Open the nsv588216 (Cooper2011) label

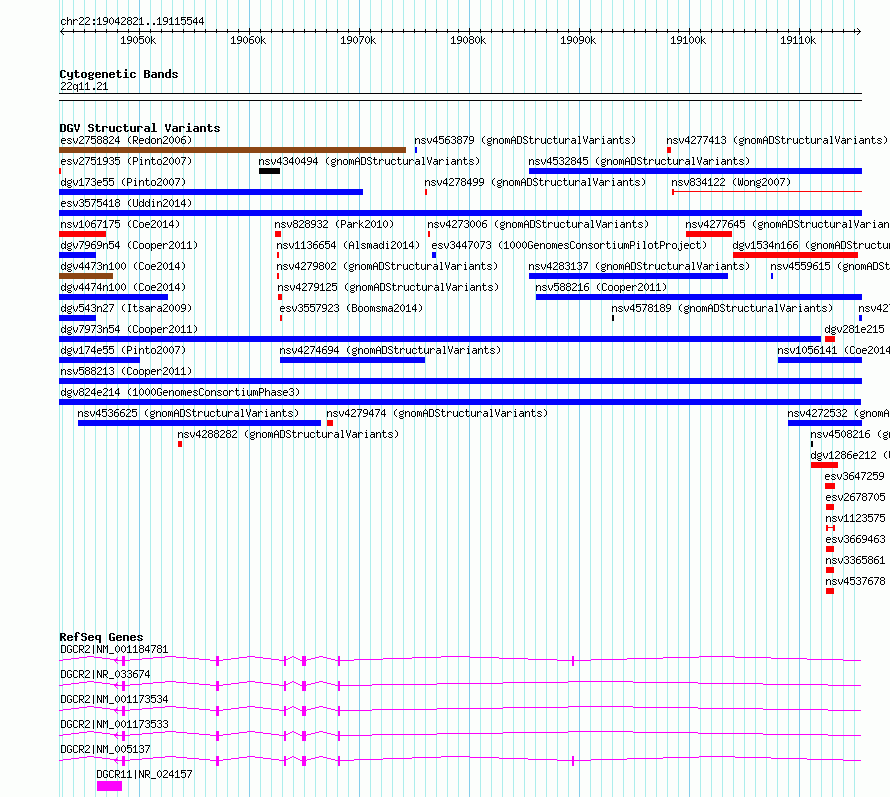(x=601, y=287)
